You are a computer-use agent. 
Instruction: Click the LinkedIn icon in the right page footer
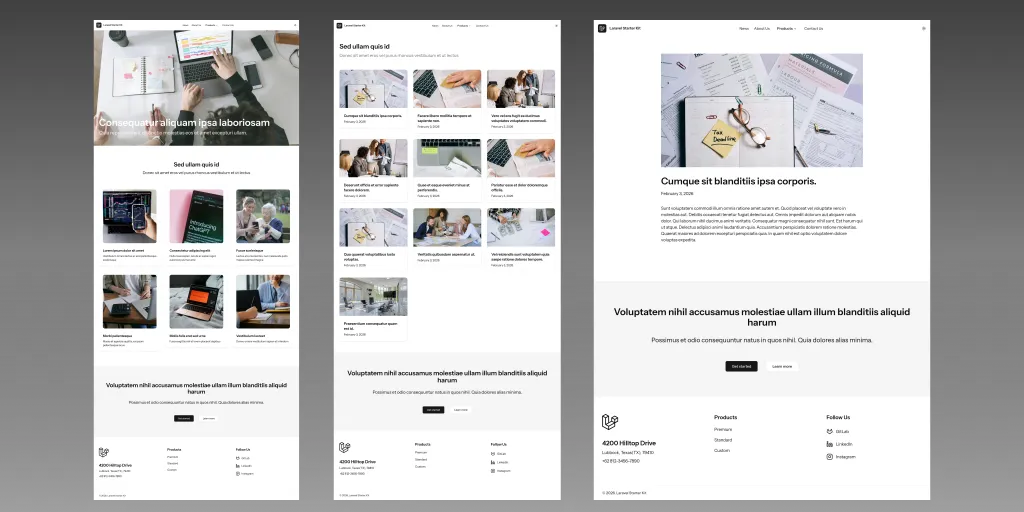pos(829,444)
